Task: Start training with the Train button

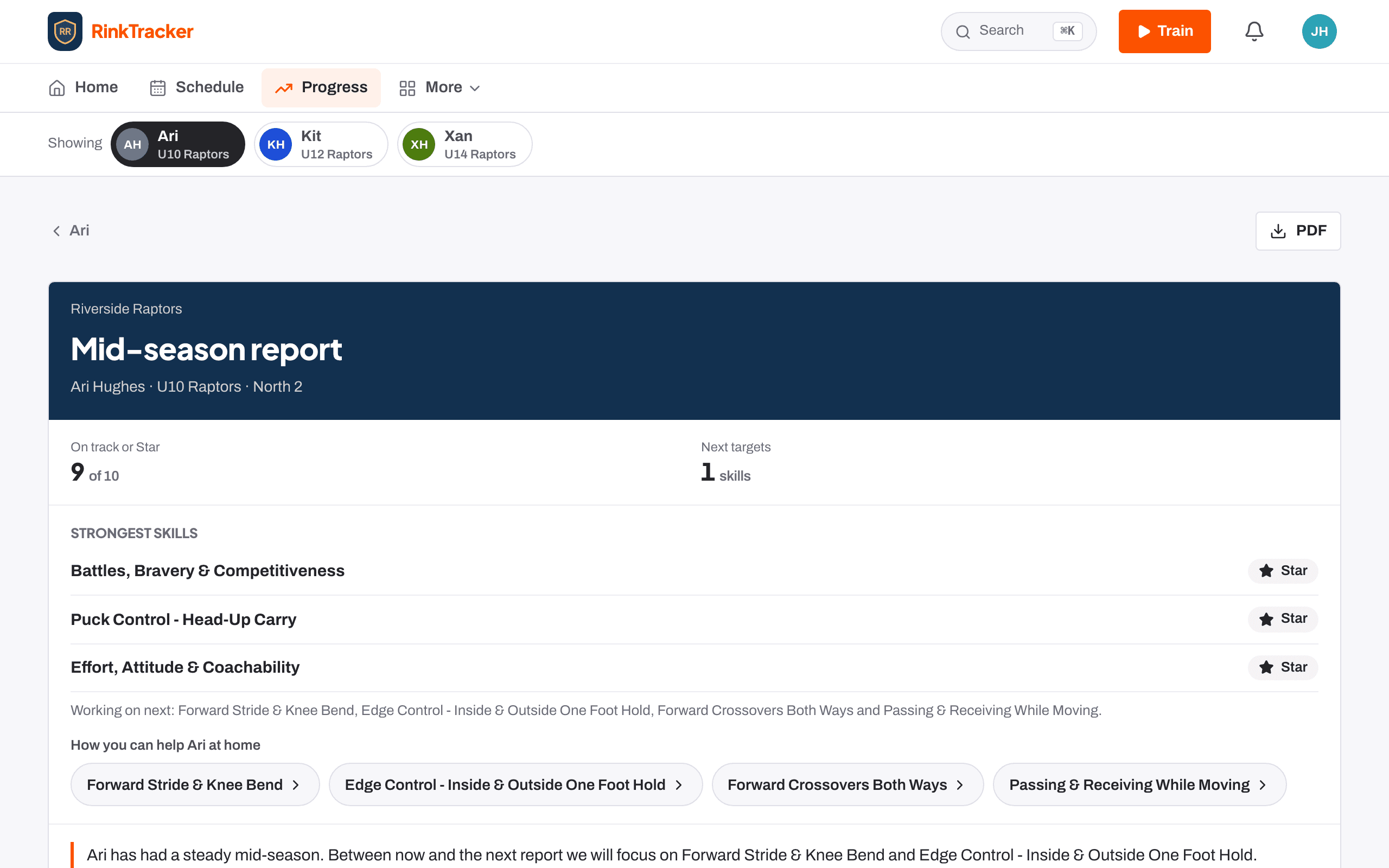Action: pyautogui.click(x=1164, y=31)
